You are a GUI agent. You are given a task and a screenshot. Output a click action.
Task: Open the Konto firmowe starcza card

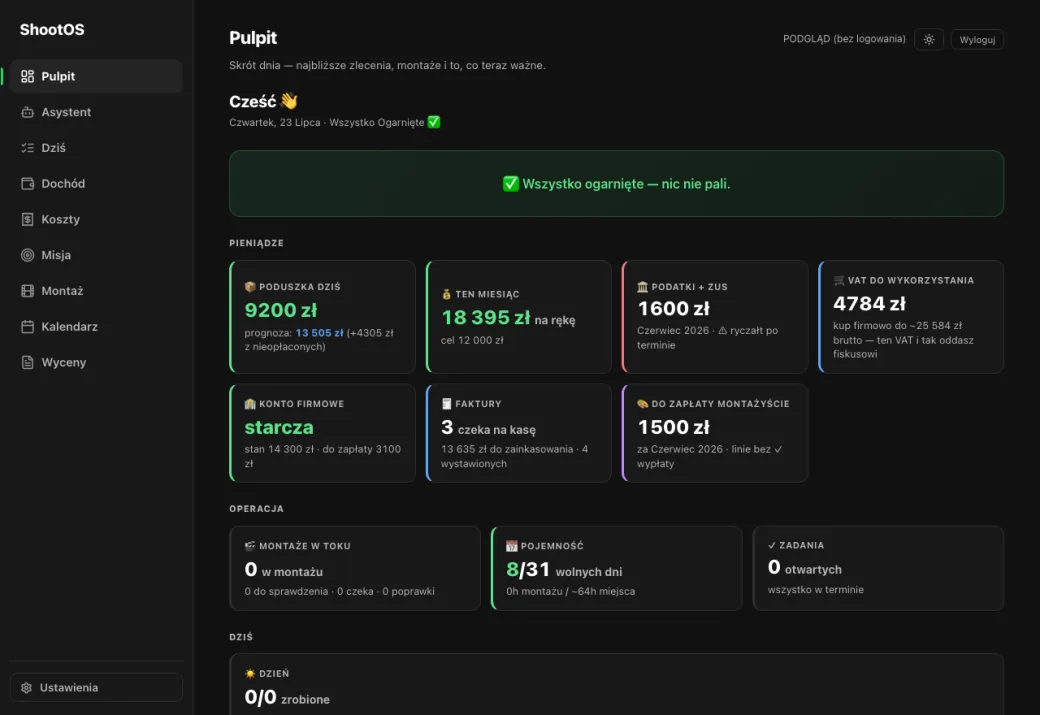[x=322, y=433]
